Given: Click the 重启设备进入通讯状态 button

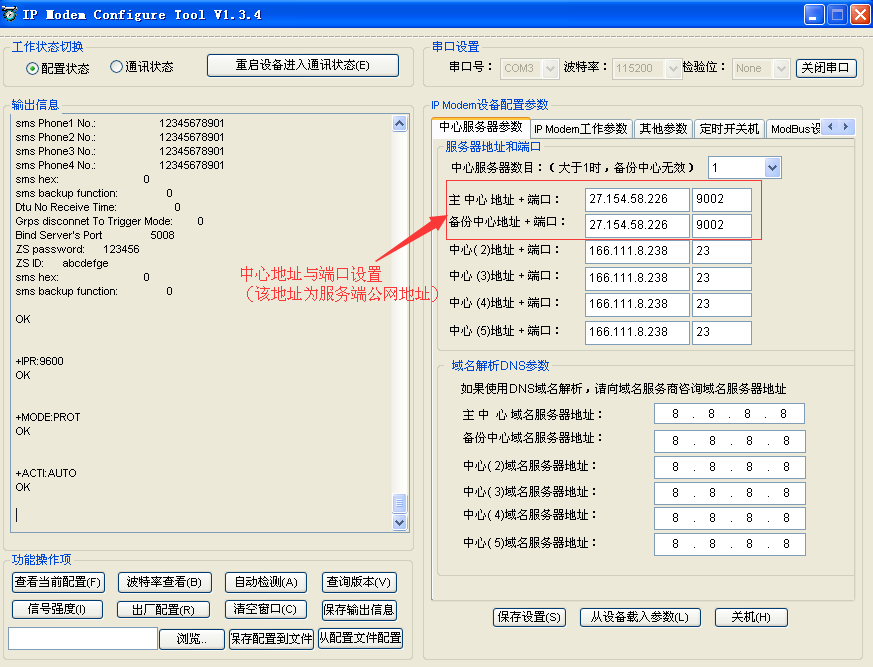Looking at the screenshot, I should 302,65.
